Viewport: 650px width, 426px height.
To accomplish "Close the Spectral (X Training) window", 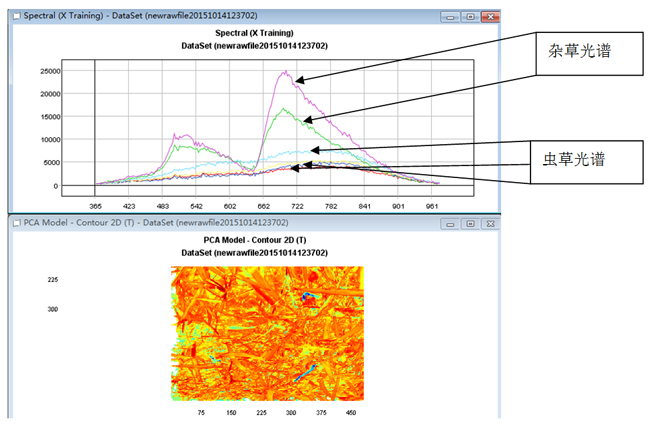I will 489,18.
